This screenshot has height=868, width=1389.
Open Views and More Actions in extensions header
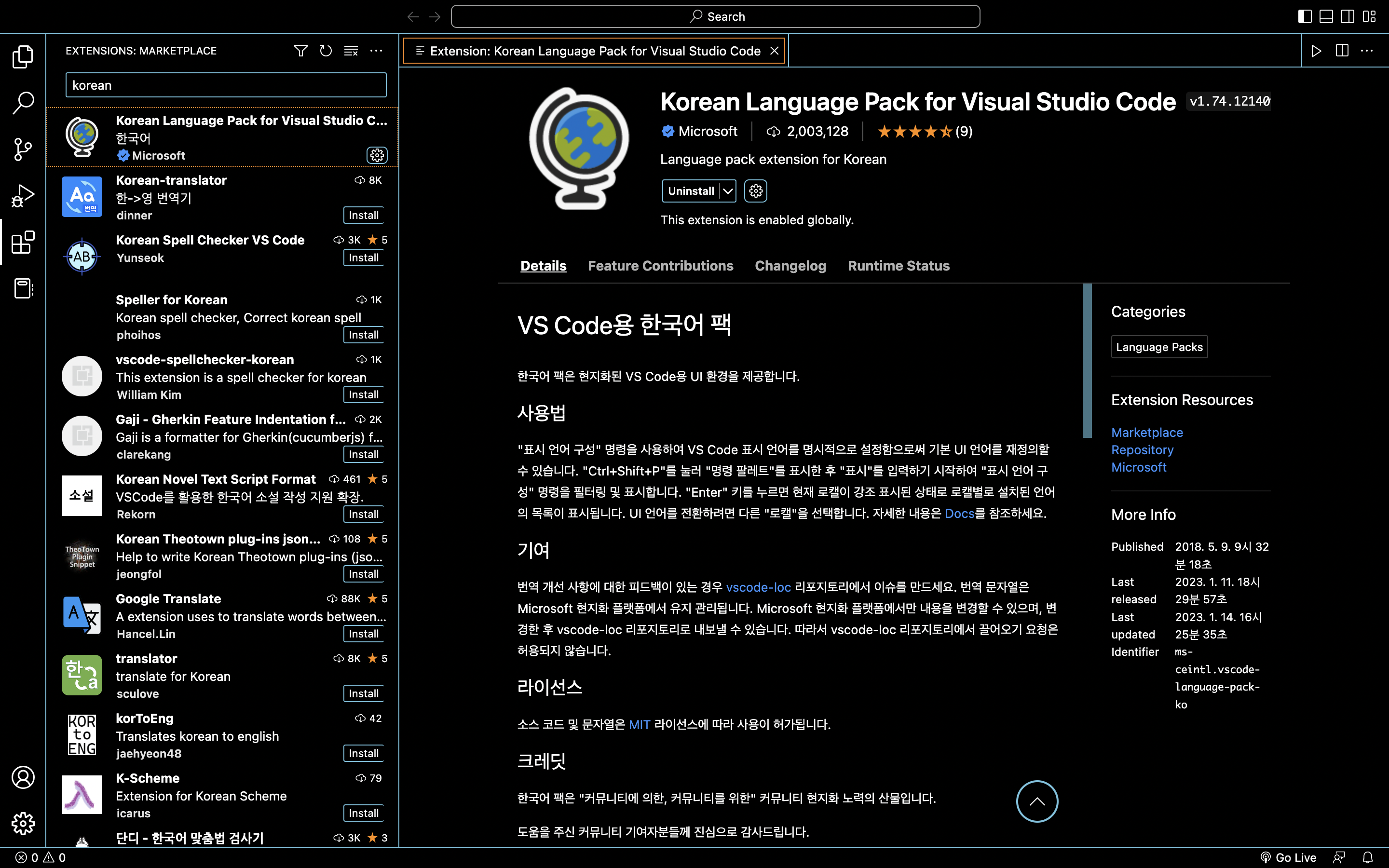coord(376,51)
